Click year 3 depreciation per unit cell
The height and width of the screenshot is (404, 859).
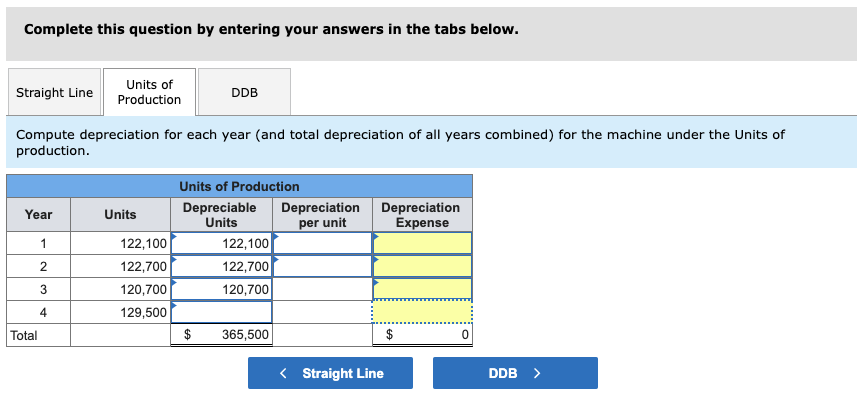pos(322,289)
